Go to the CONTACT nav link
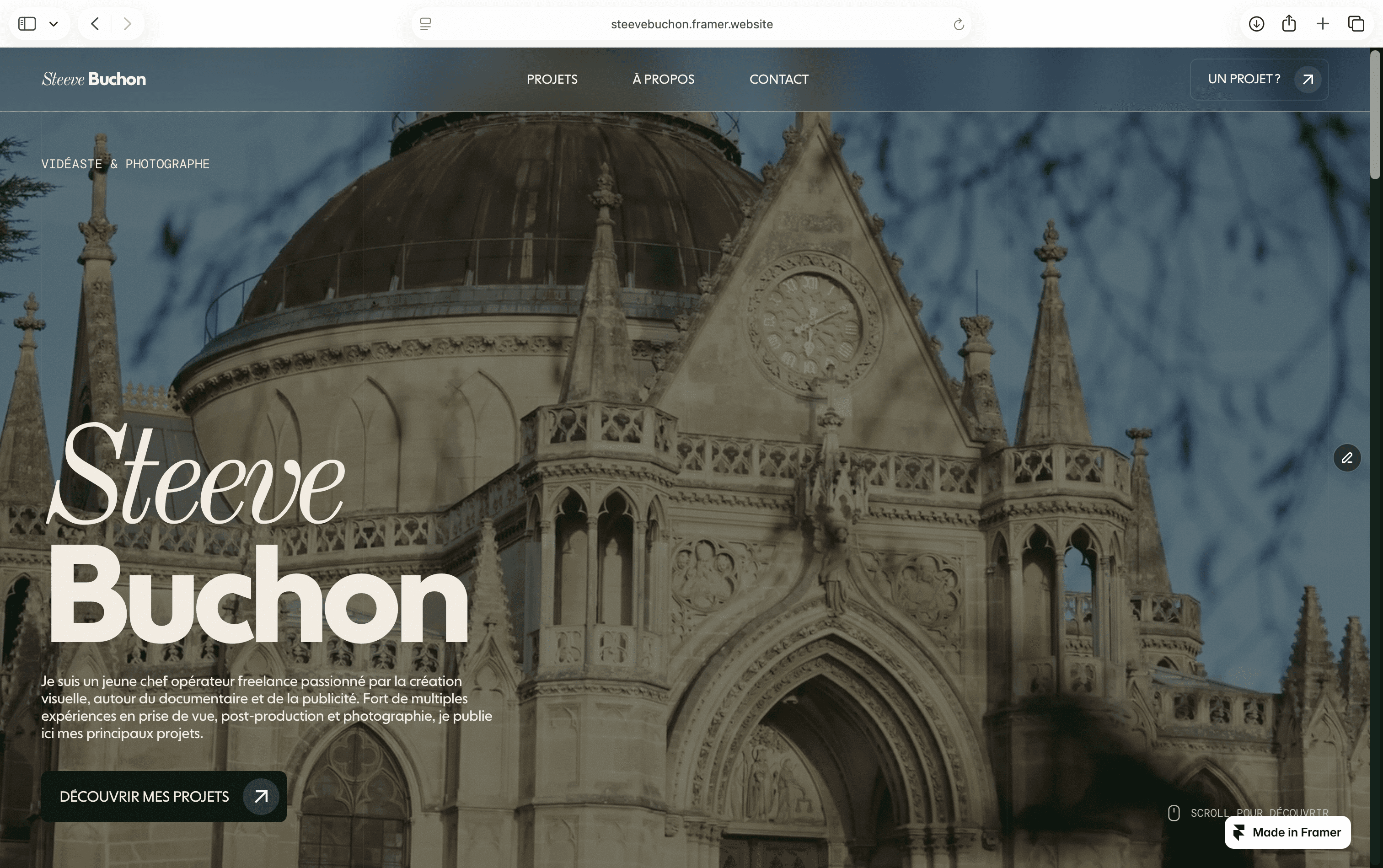The height and width of the screenshot is (868, 1383). tap(778, 79)
